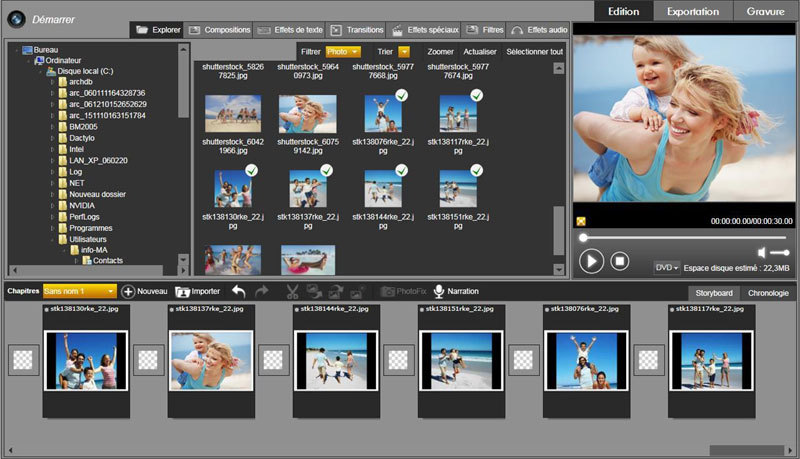Click the Undo arrow icon
The image size is (800, 459).
tap(238, 291)
